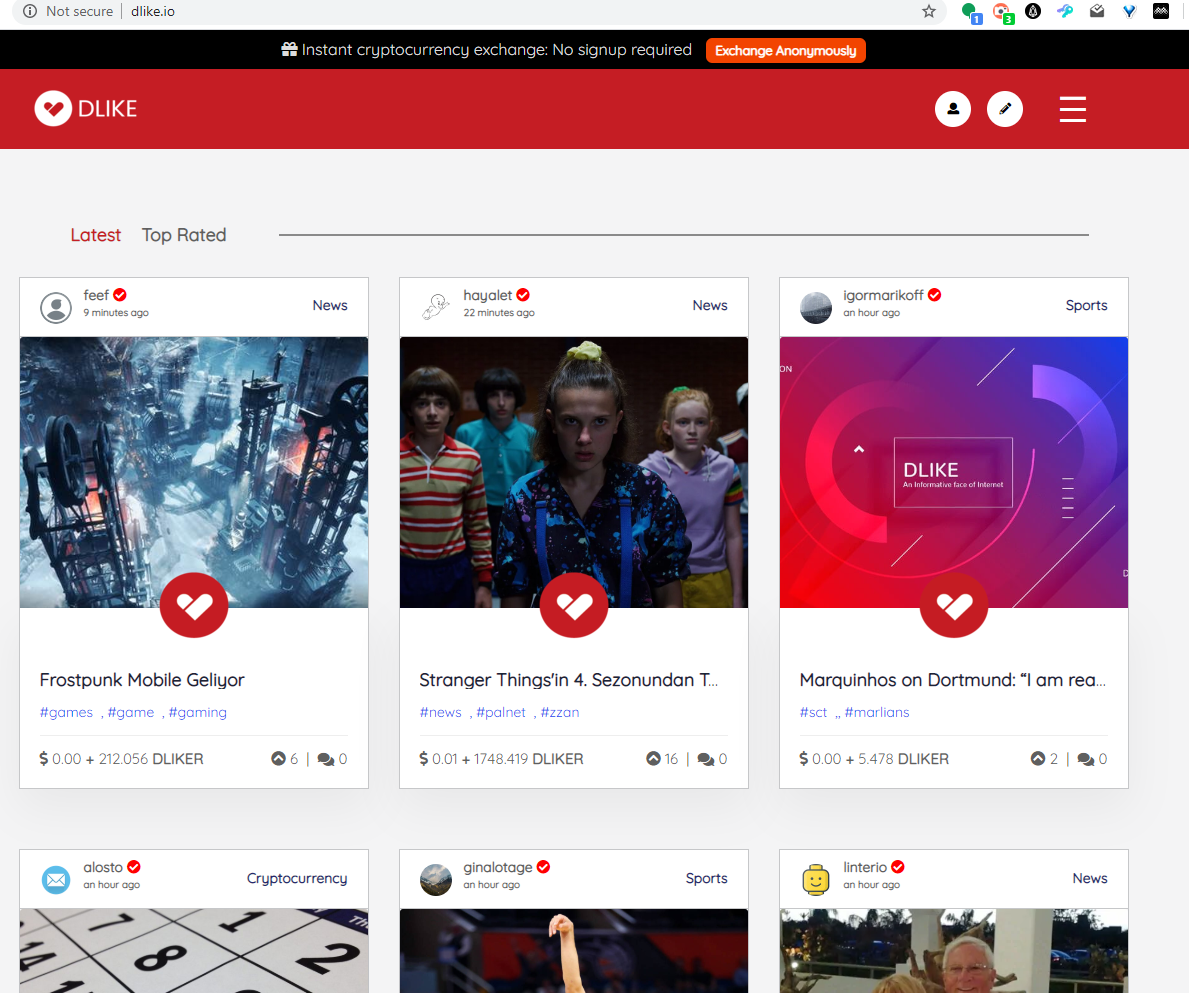View site security info icon
This screenshot has width=1189, height=993.
coord(30,11)
